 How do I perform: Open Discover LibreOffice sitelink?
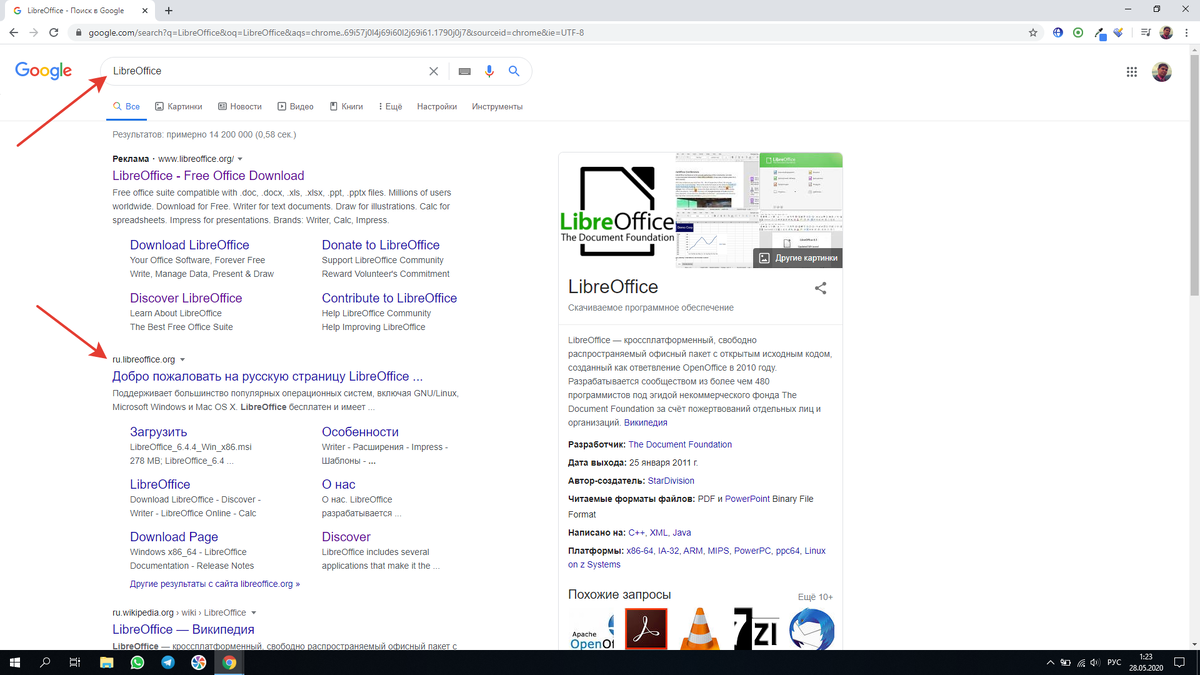[x=186, y=298]
